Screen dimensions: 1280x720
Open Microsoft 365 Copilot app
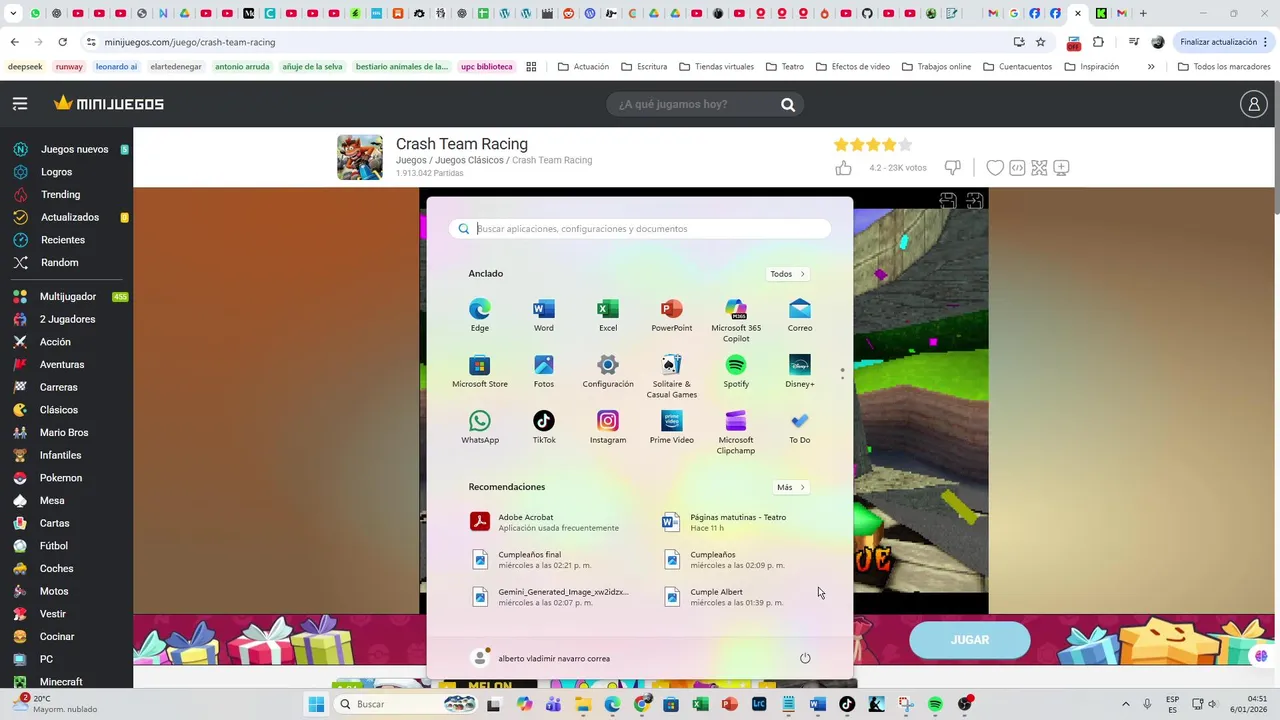pyautogui.click(x=736, y=319)
